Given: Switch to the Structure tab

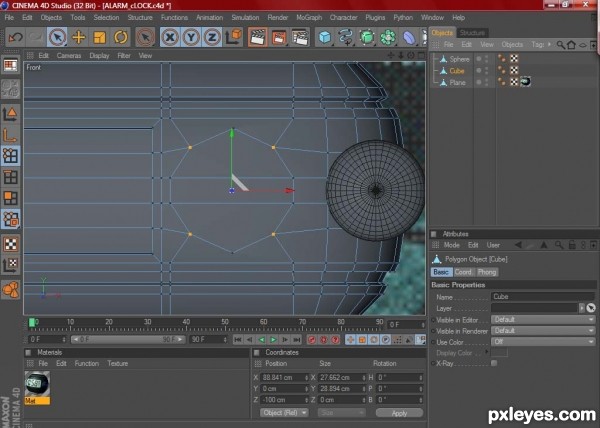Looking at the screenshot, I should tap(472, 33).
